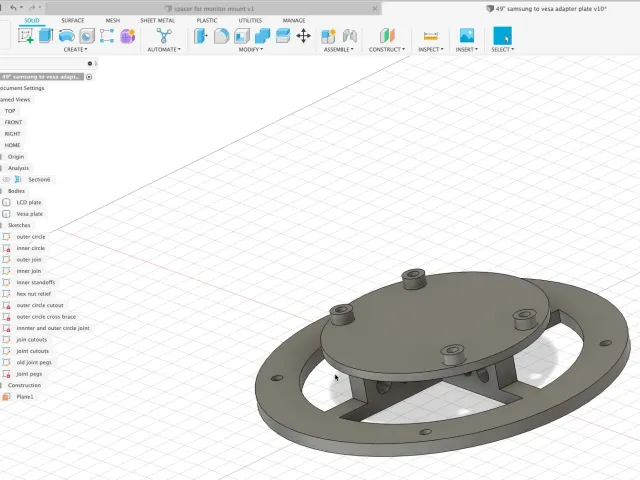Select the 'outer circle cross brace' sketch
Viewport: 640px width, 480px height.
(46, 316)
